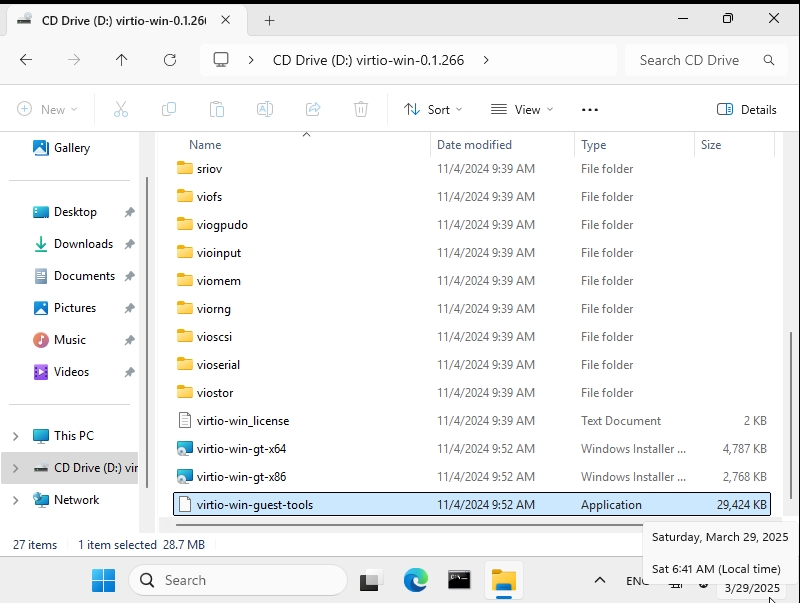Select the virtio-win-gt-x86 installer

point(472,477)
